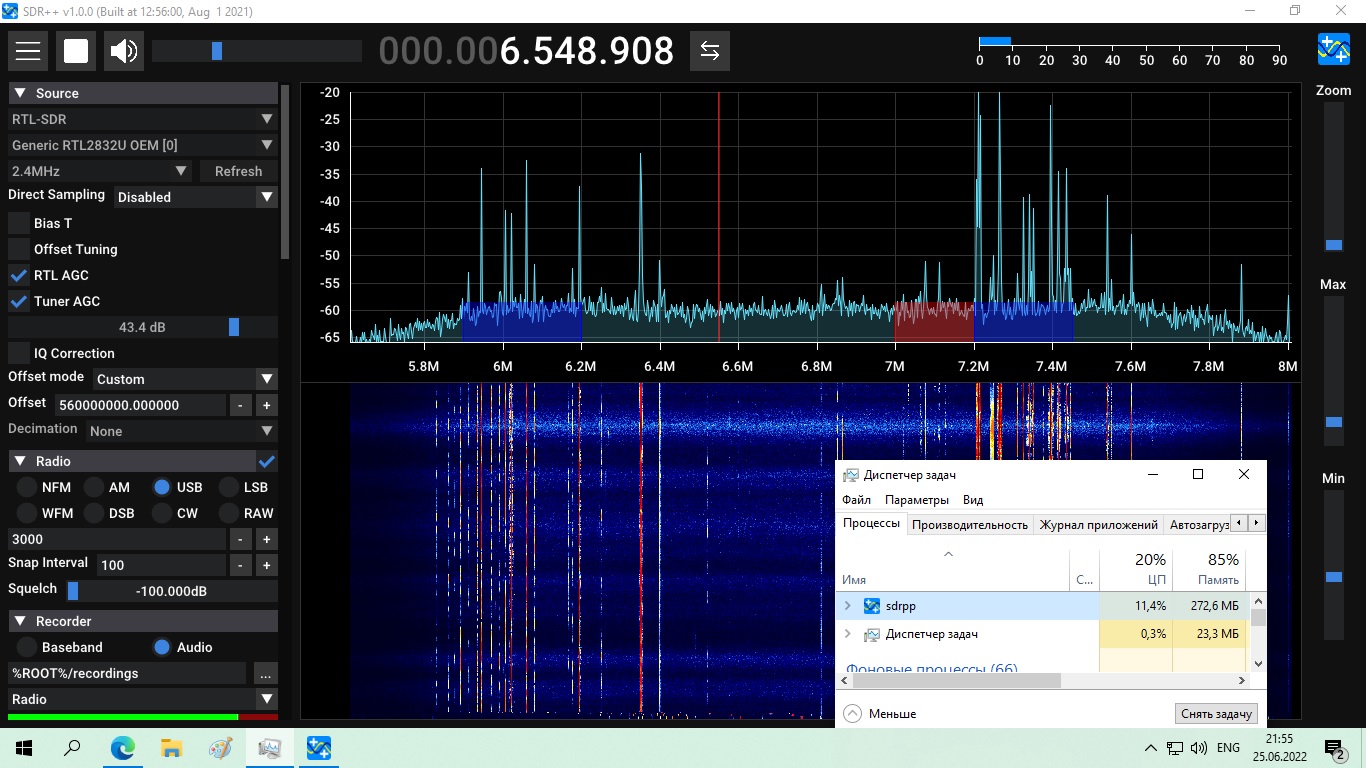Click the SDR++ logo icon at top right

tap(1334, 50)
